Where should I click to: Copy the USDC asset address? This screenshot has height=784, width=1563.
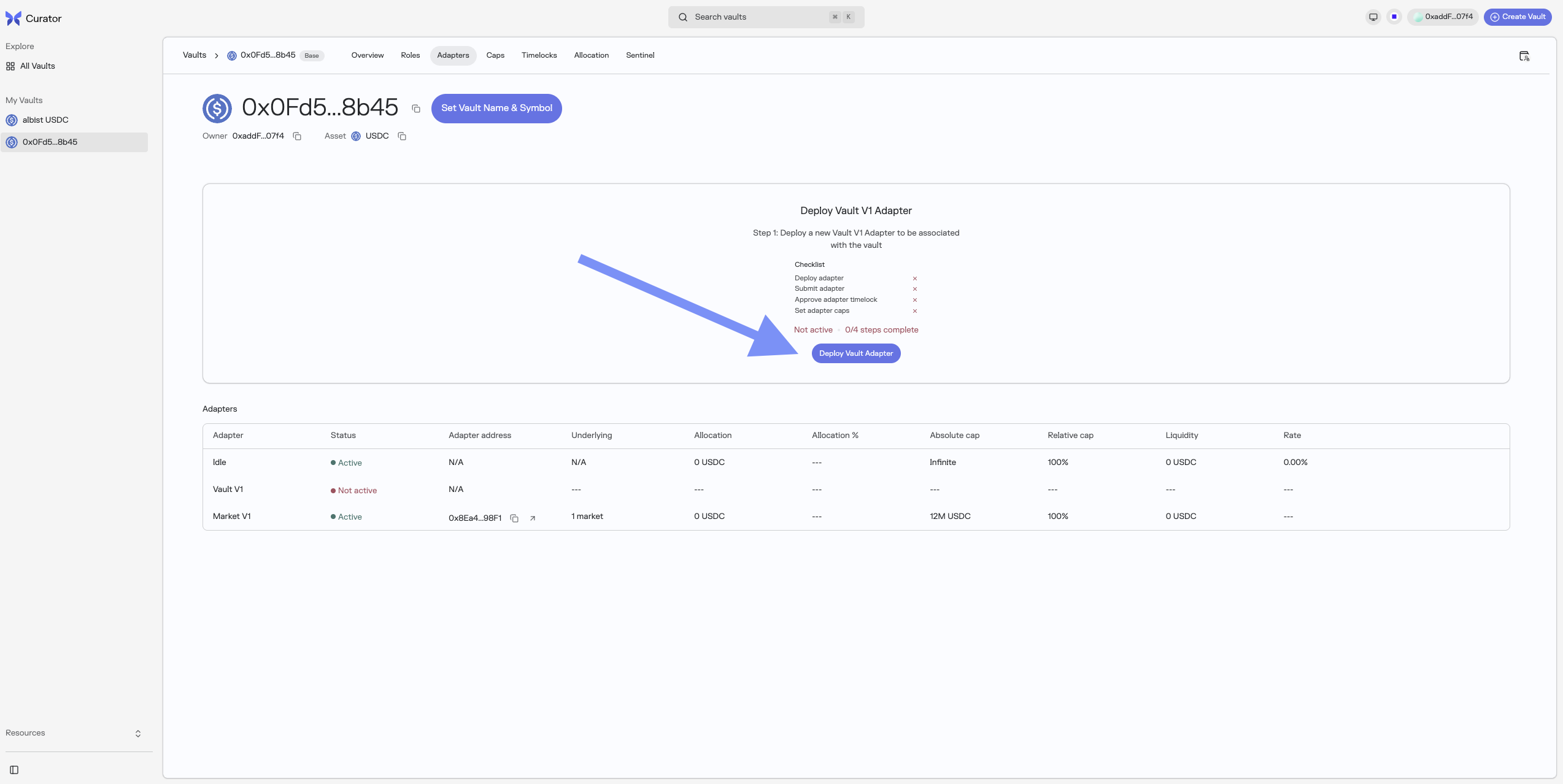[x=402, y=136]
